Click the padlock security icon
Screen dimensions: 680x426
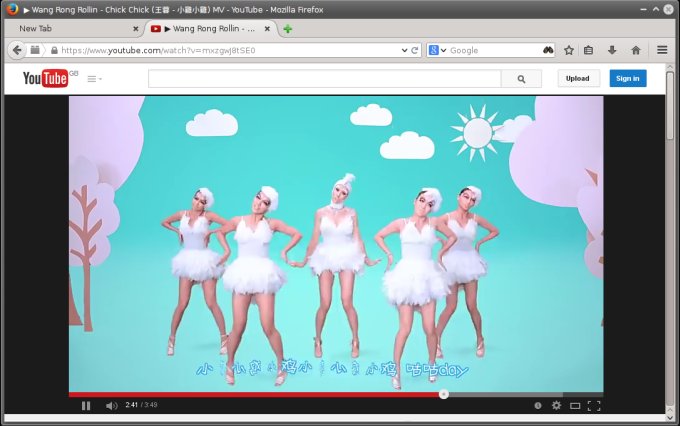click(x=54, y=50)
